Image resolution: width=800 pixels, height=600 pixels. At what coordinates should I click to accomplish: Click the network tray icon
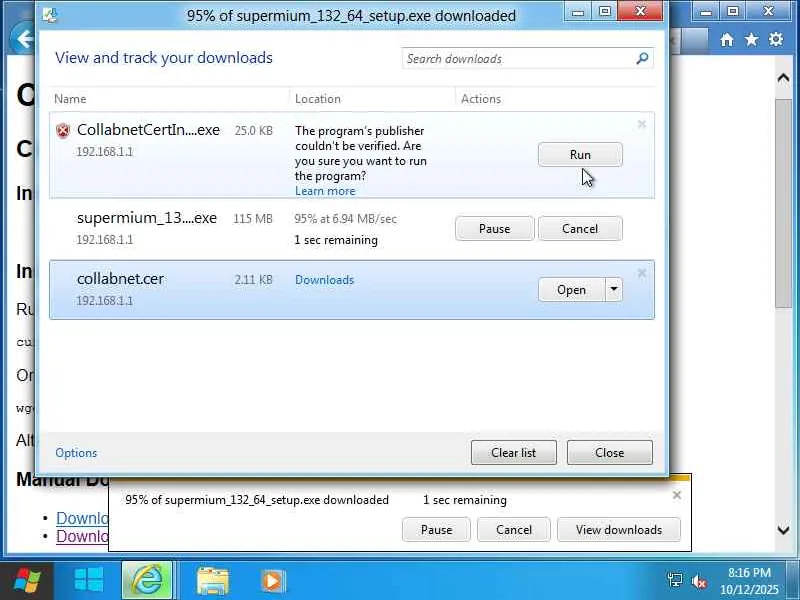pos(674,580)
